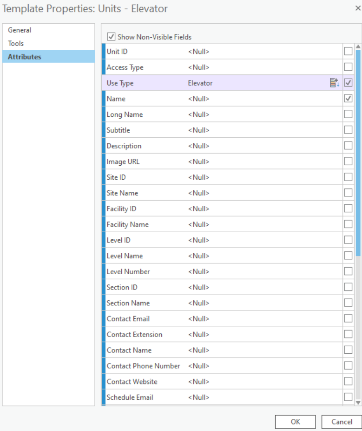Click the Contact Website value field
Screen dimensions: 362x431
click(x=264, y=381)
